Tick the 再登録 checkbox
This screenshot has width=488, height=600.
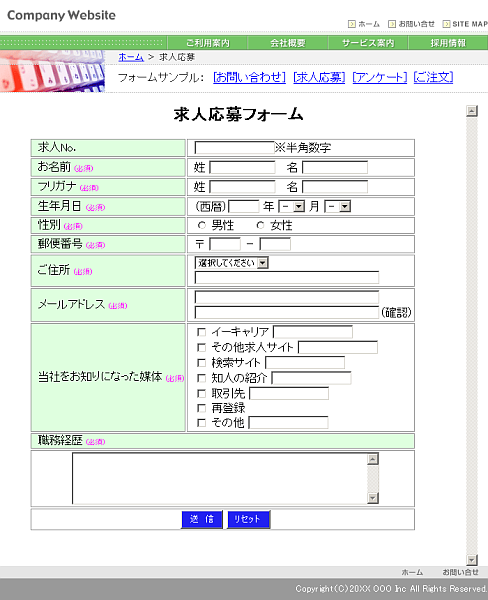[x=201, y=408]
